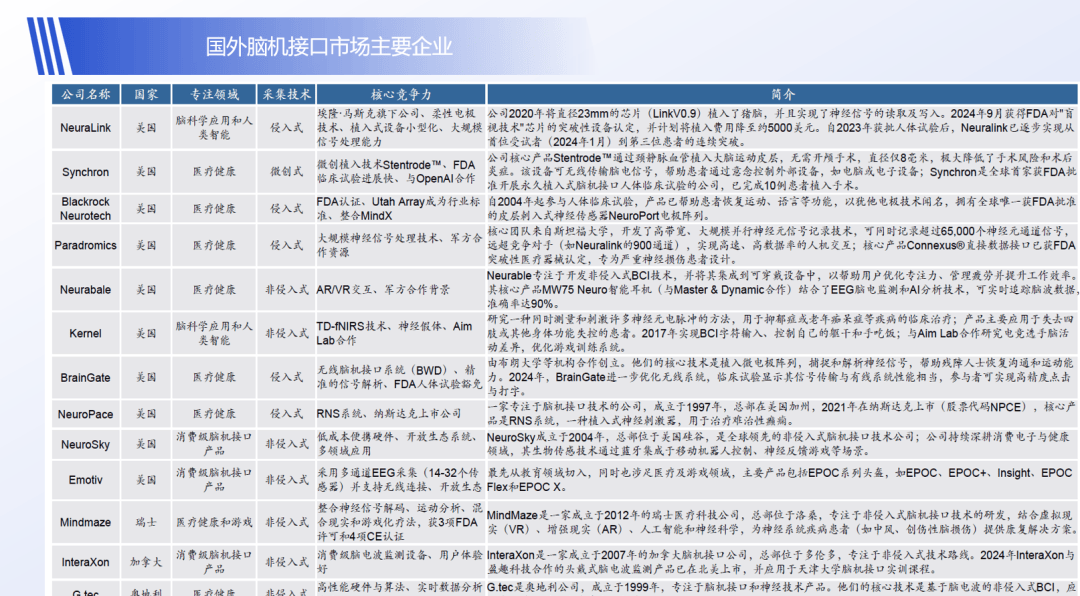
Task: Select the 简介 column header
Action: [x=782, y=94]
